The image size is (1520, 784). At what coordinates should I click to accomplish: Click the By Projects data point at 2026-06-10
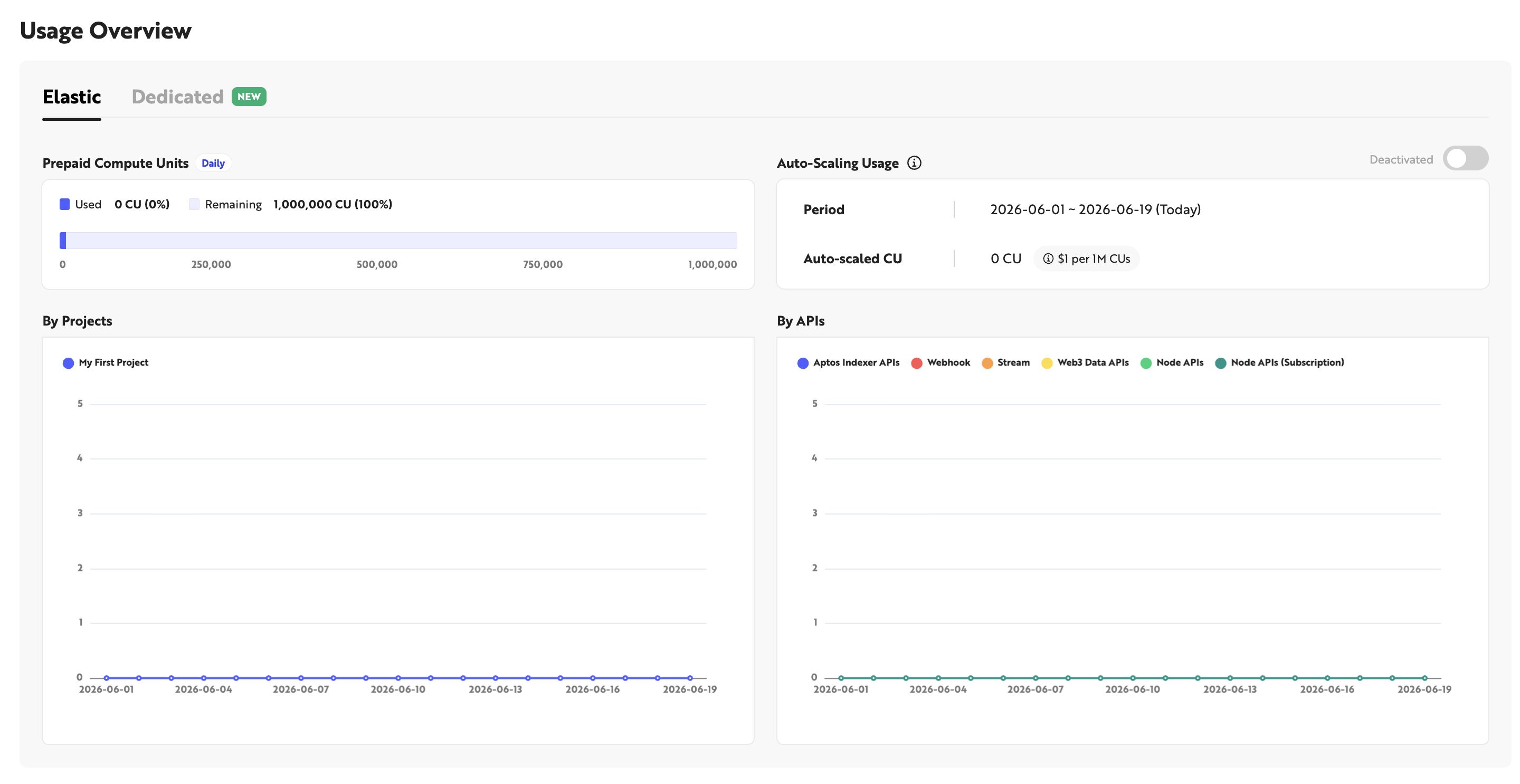tap(398, 678)
